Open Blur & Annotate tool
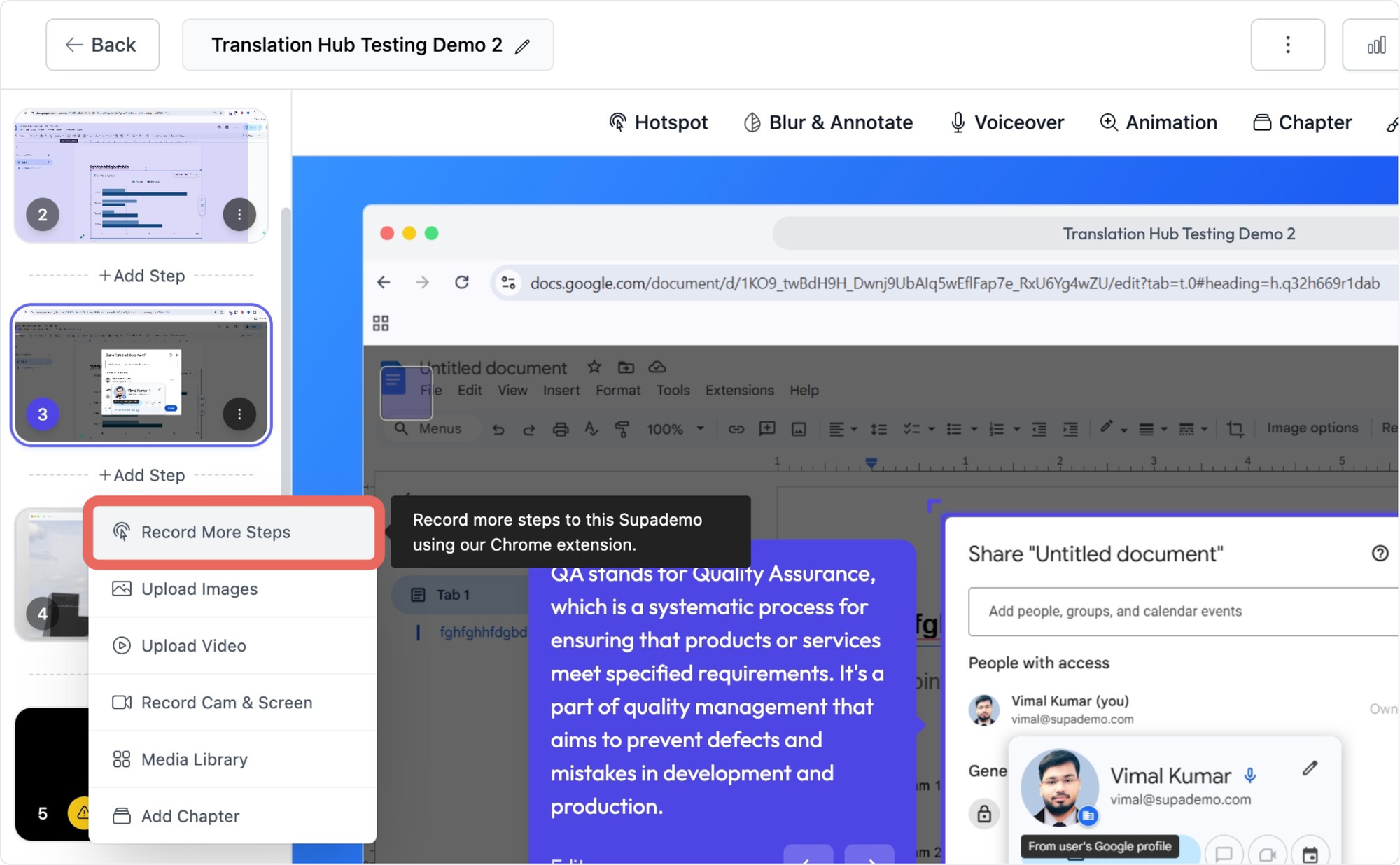The width and height of the screenshot is (1400, 865). coord(828,122)
